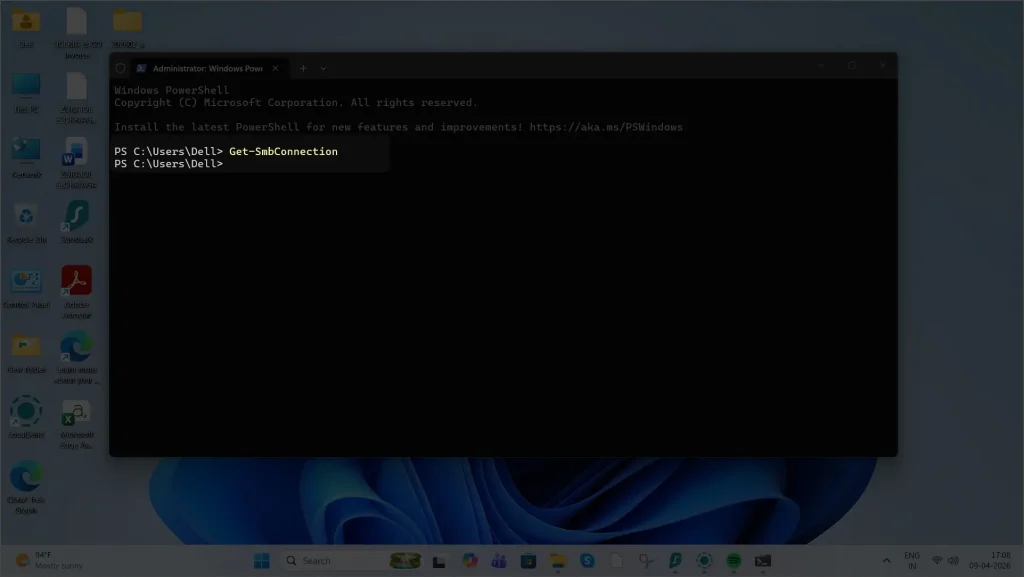Launch Skype from the taskbar

point(587,560)
